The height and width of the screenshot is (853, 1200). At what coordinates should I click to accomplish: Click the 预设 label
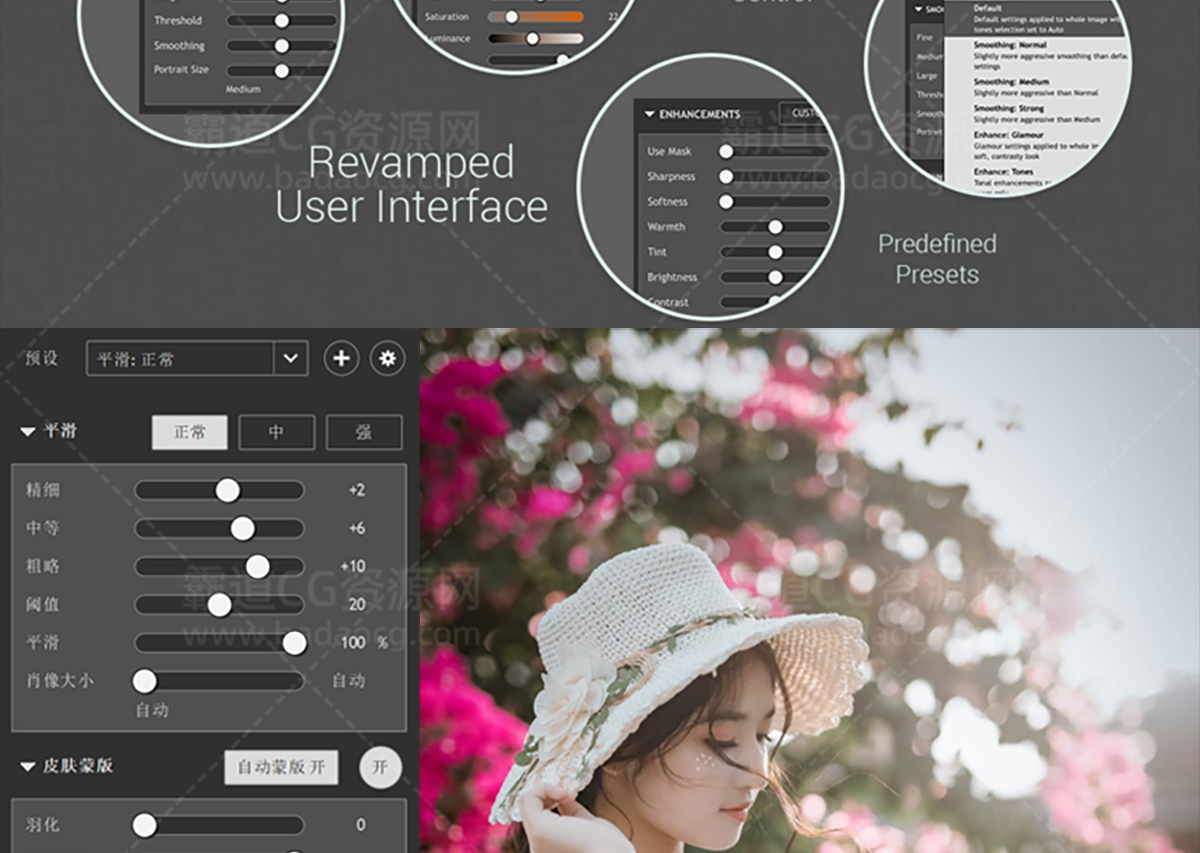(42, 358)
